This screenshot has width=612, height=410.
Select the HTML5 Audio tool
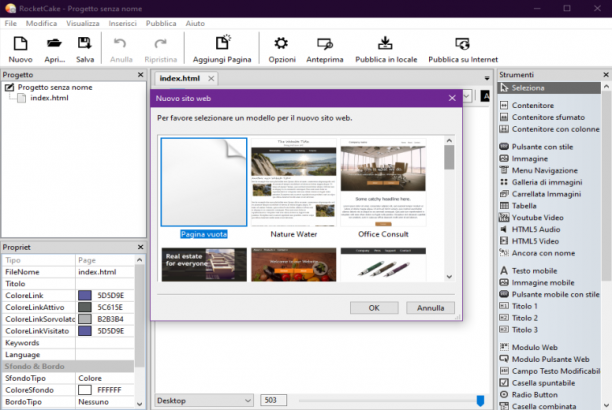coord(530,229)
